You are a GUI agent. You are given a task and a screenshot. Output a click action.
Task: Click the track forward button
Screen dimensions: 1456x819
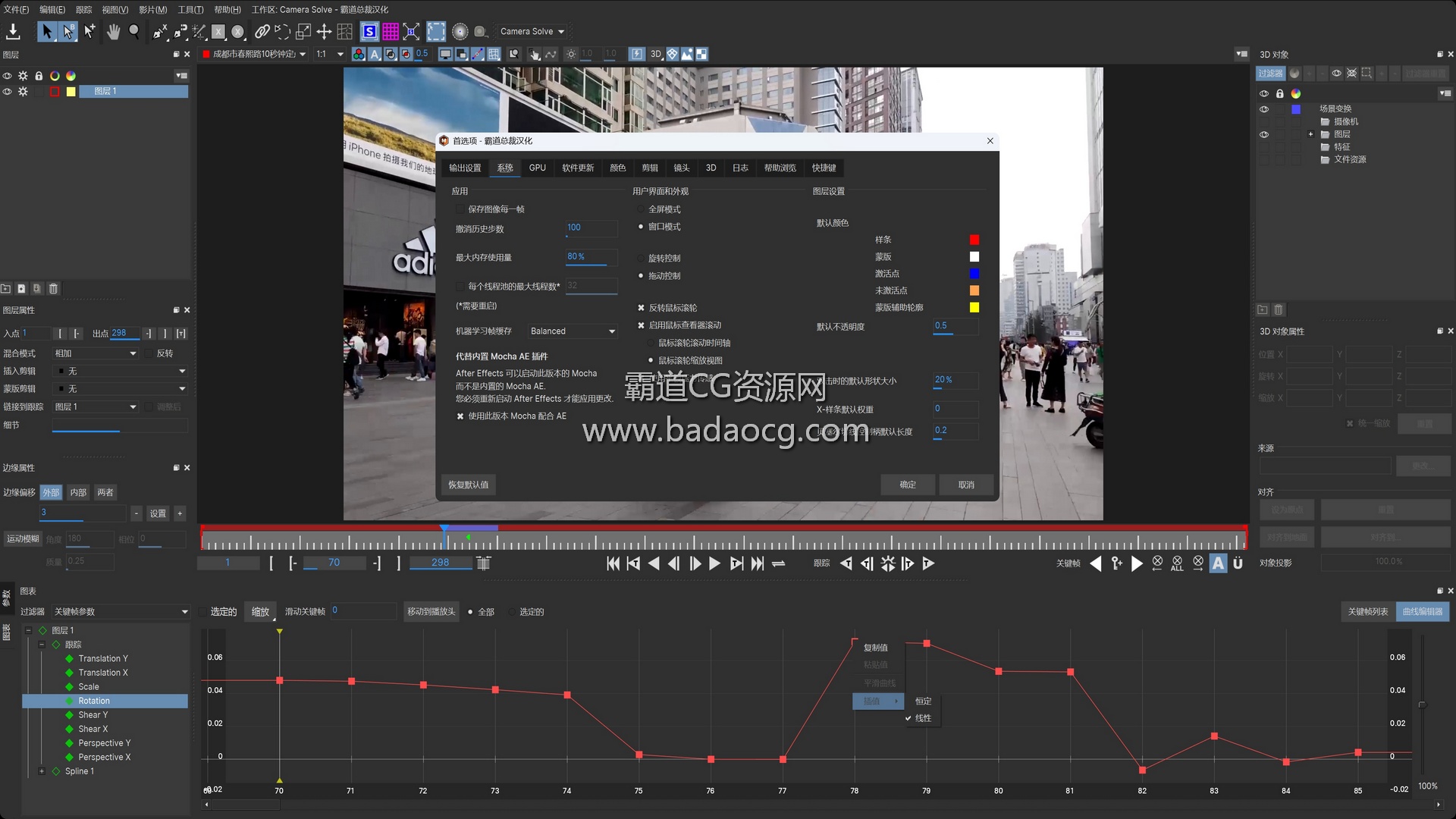pyautogui.click(x=927, y=563)
